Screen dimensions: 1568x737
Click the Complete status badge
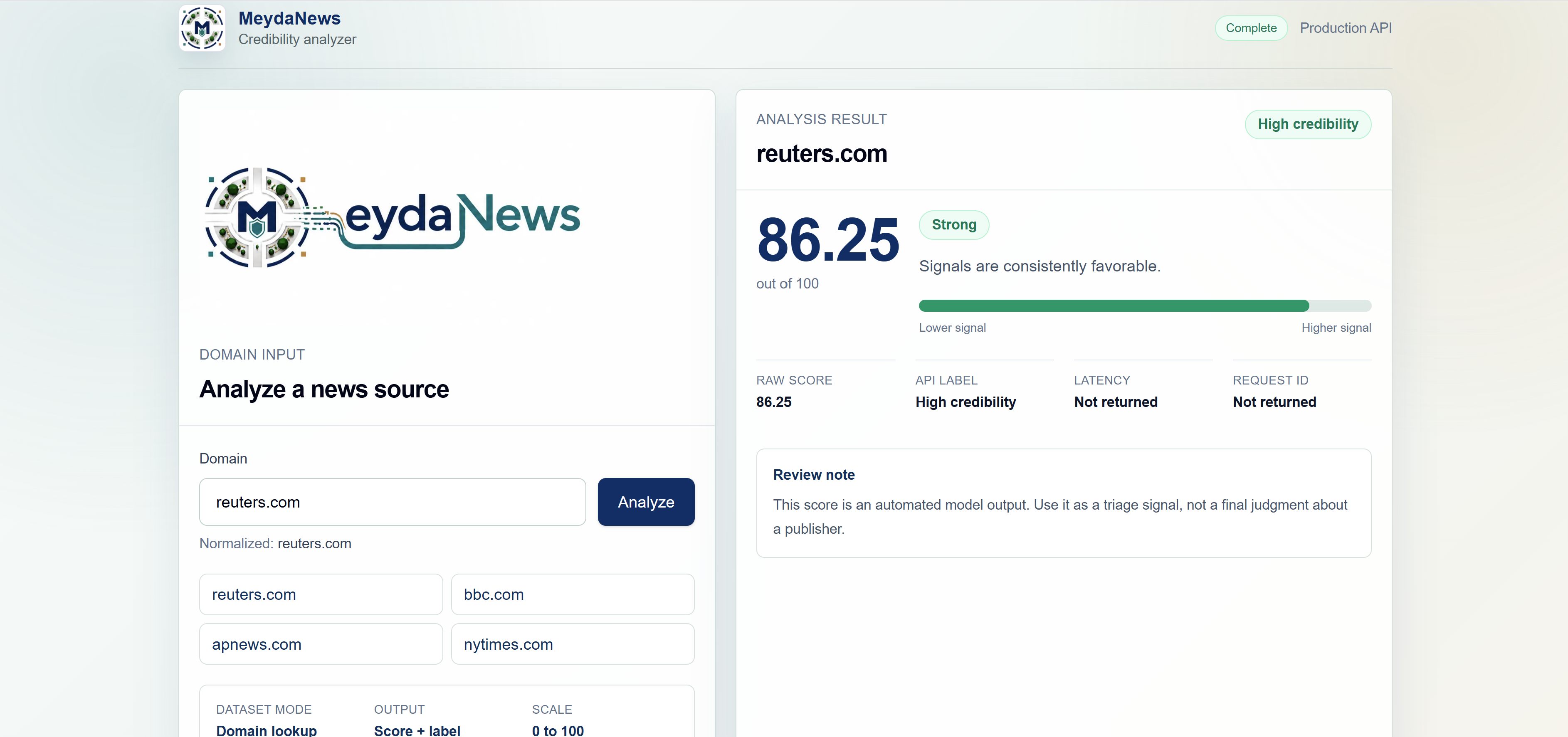1251,28
